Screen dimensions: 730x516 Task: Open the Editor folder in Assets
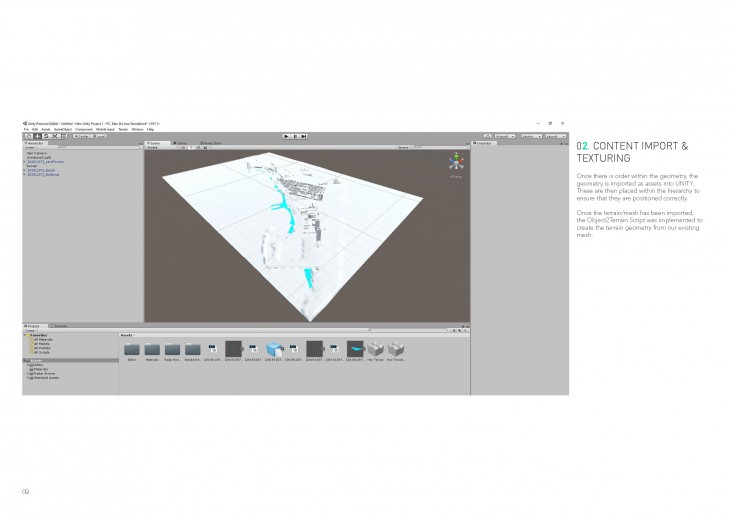(x=131, y=347)
